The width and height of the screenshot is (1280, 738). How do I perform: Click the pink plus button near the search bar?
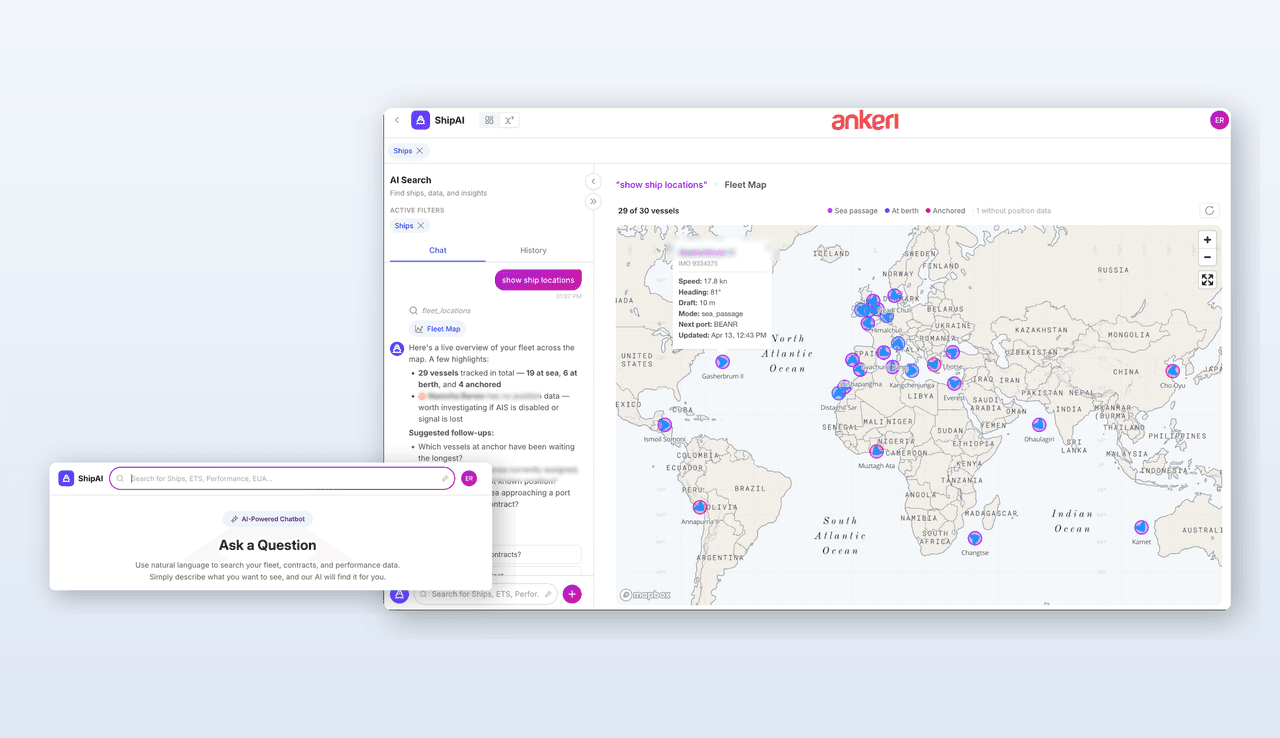(x=572, y=593)
